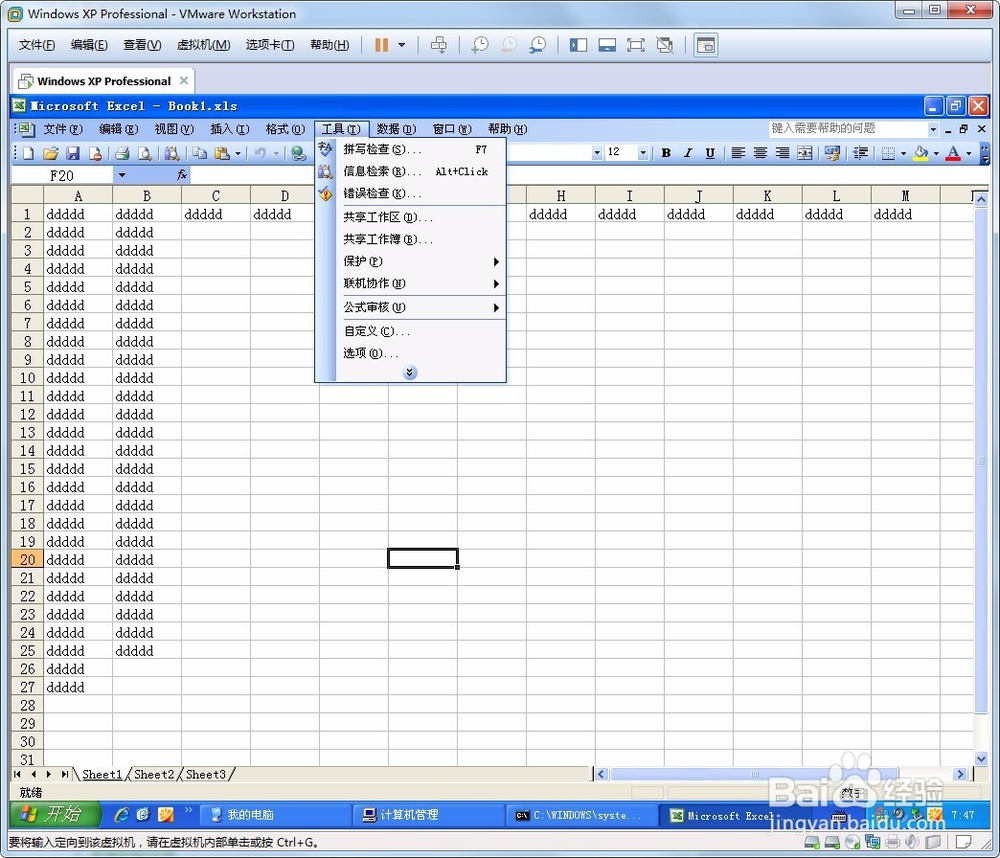Click VMware pause virtual machine button
Viewport: 1000px width, 858px height.
coord(381,45)
